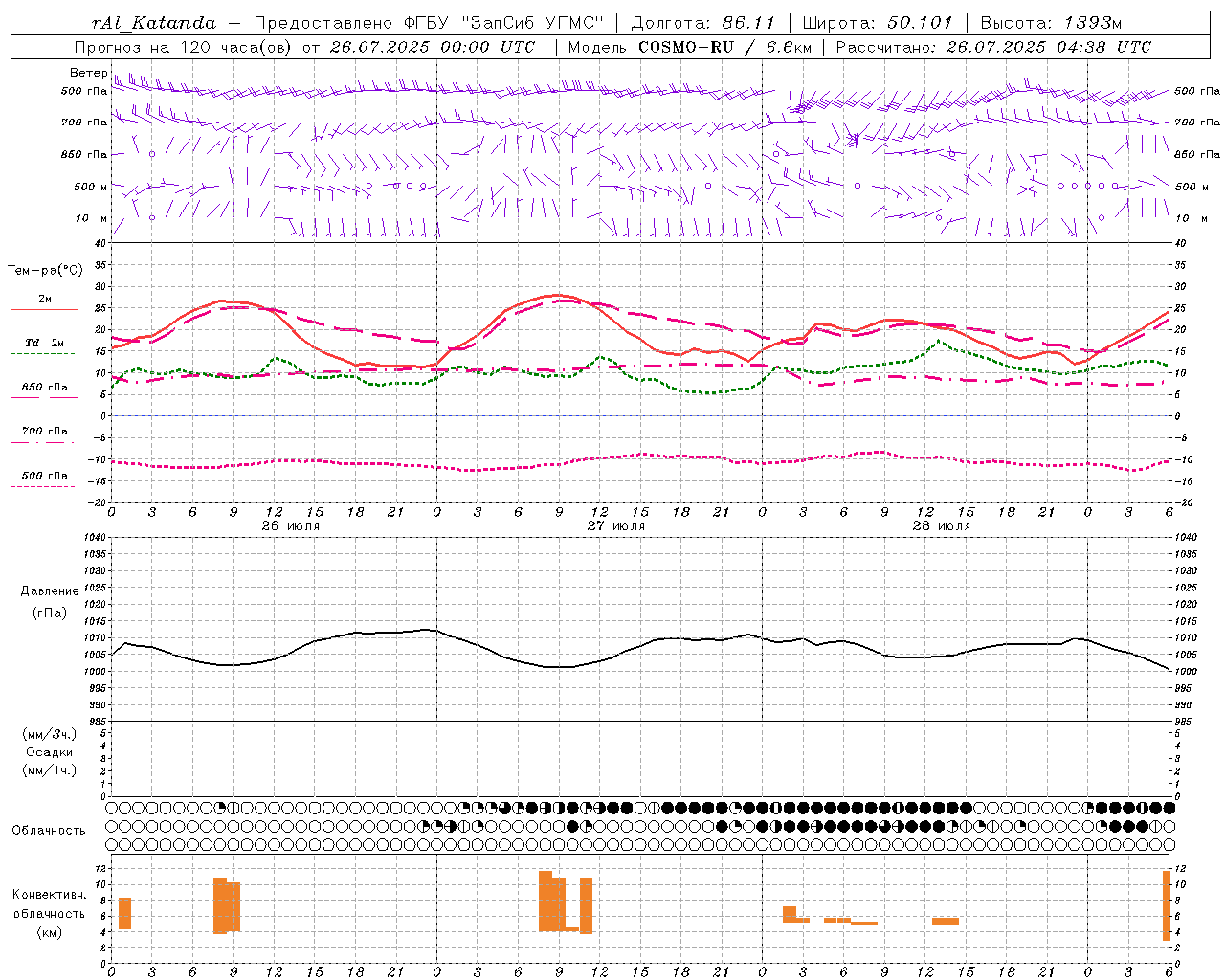Select the right-side 850 гПа wind level label
1225x980 pixels.
(1197, 154)
